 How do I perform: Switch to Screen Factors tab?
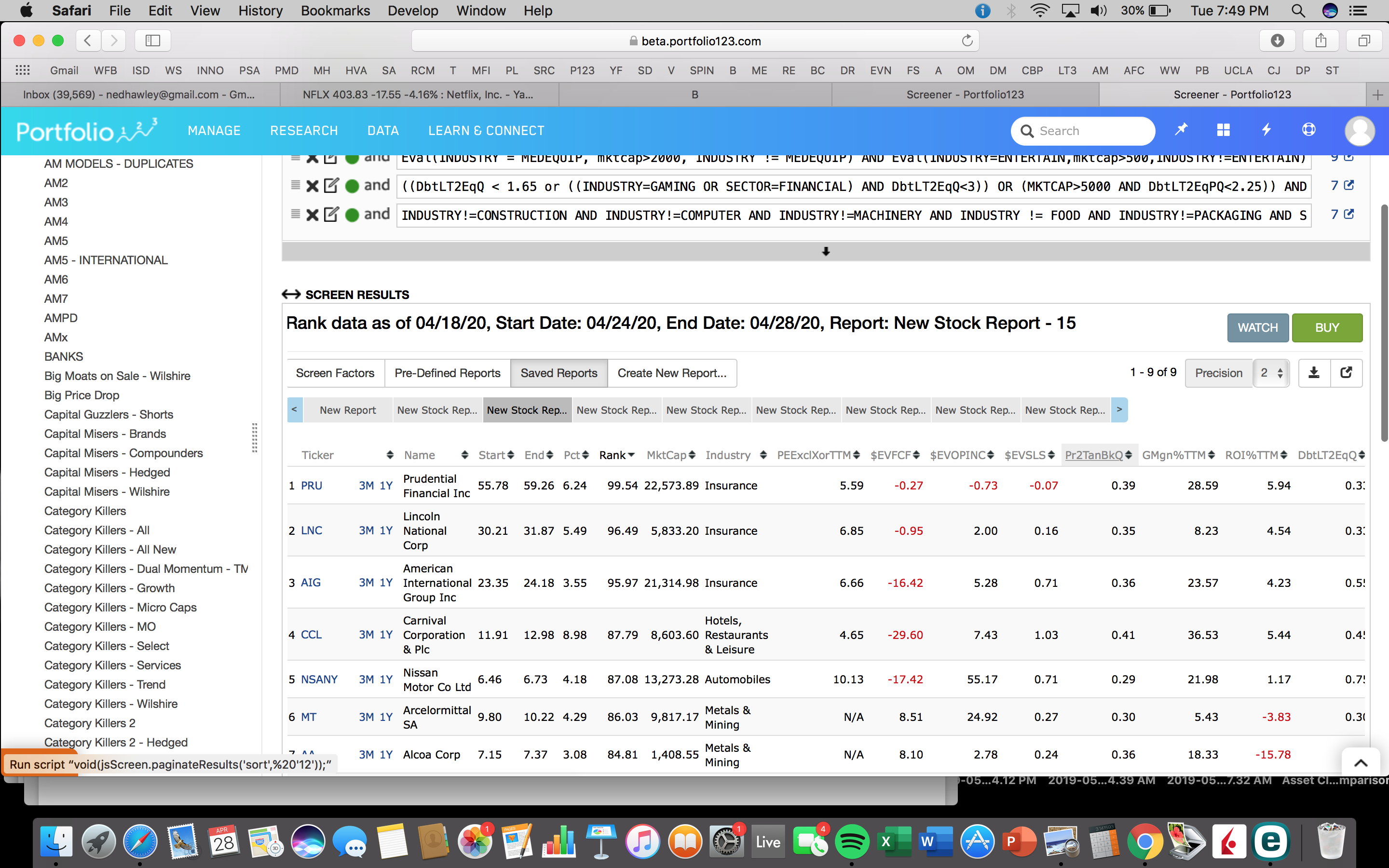point(335,373)
